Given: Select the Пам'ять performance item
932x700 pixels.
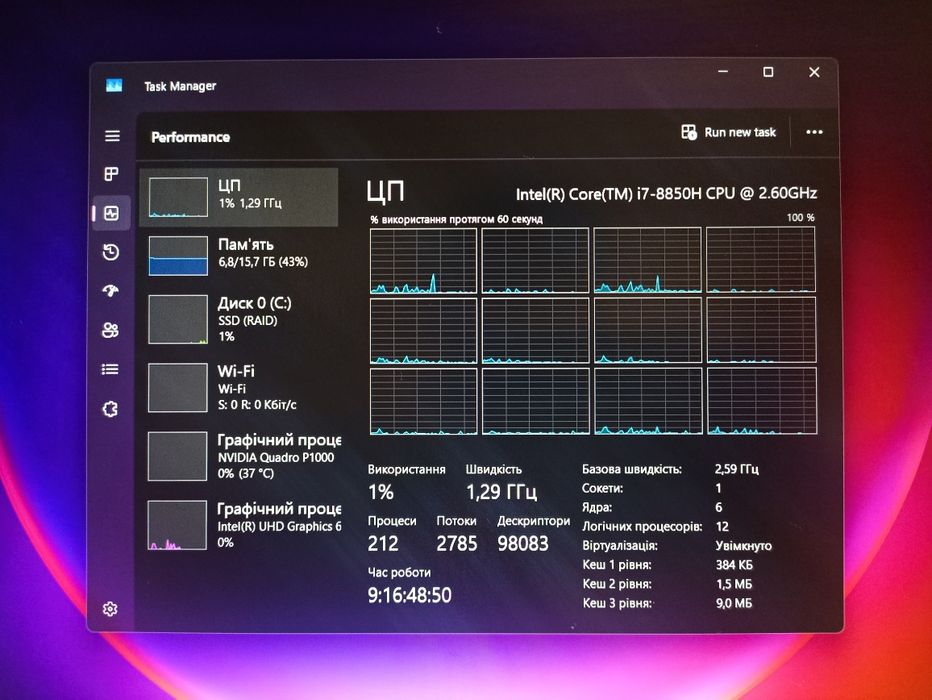Looking at the screenshot, I should coord(239,256).
